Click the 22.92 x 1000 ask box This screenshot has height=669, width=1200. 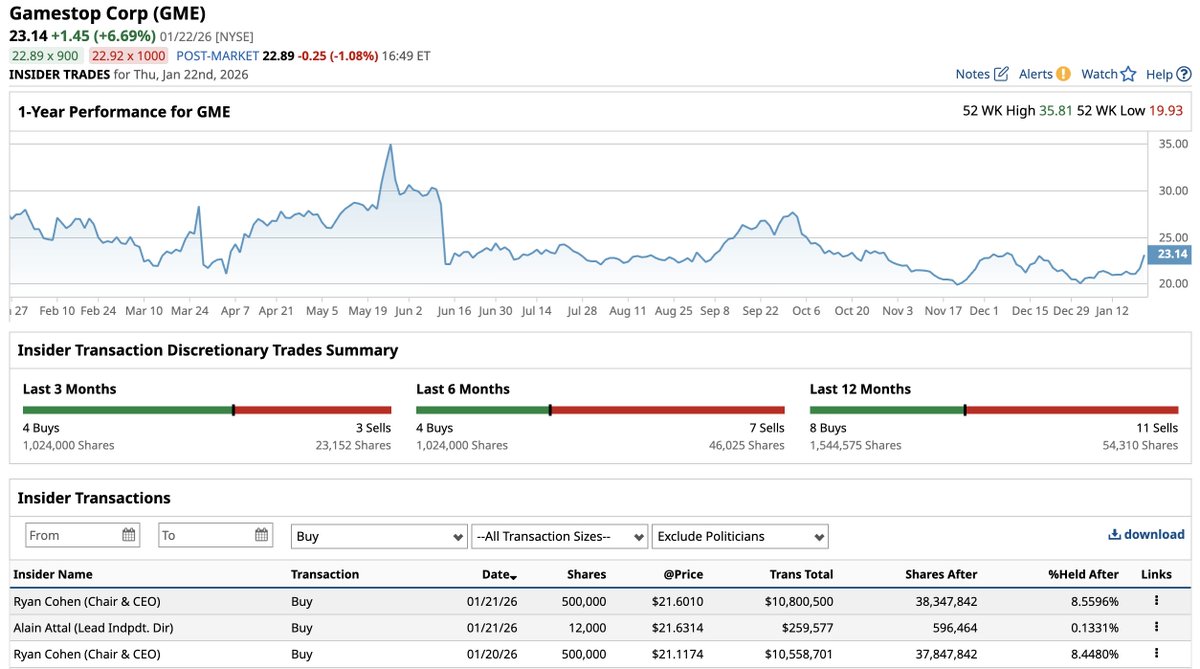pos(129,56)
